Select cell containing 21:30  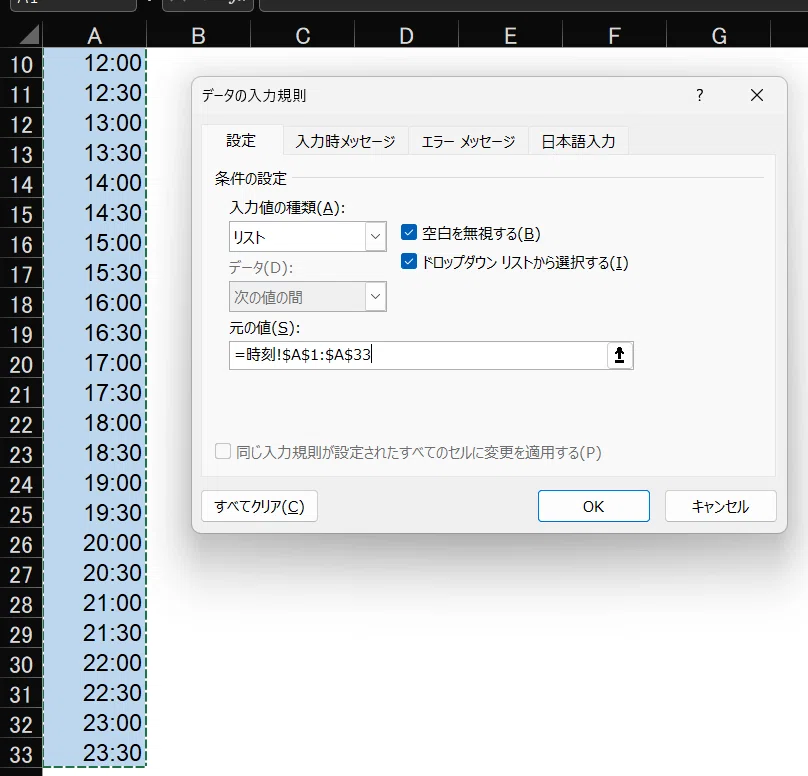coord(95,632)
